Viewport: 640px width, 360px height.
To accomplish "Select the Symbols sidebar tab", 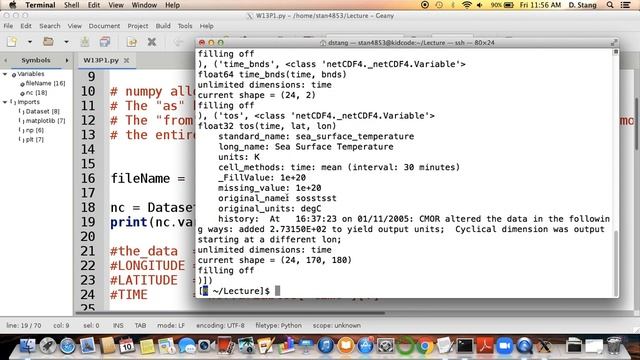I will 36,60.
